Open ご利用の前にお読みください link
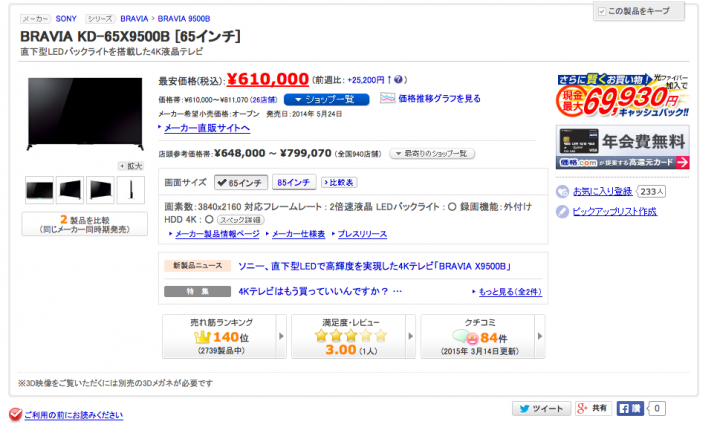The width and height of the screenshot is (720, 430). click(73, 415)
